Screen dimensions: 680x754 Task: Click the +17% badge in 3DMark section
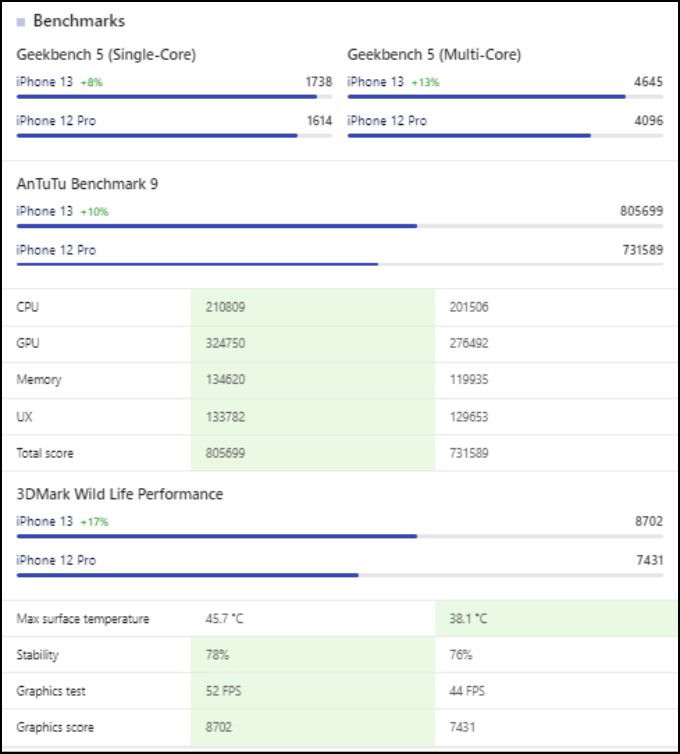94,522
